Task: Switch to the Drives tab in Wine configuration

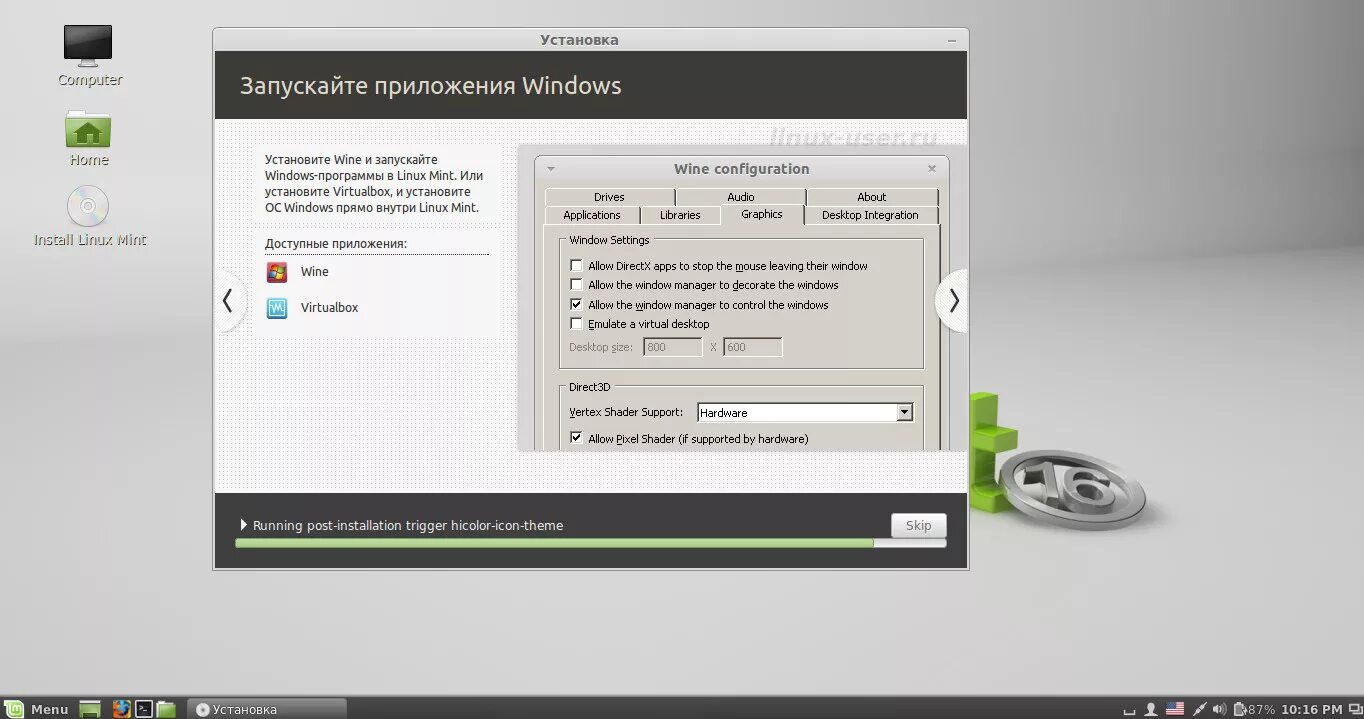Action: [609, 197]
